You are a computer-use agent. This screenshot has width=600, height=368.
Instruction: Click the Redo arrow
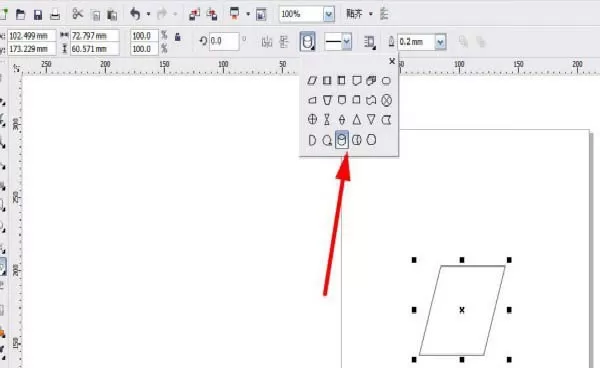point(162,14)
